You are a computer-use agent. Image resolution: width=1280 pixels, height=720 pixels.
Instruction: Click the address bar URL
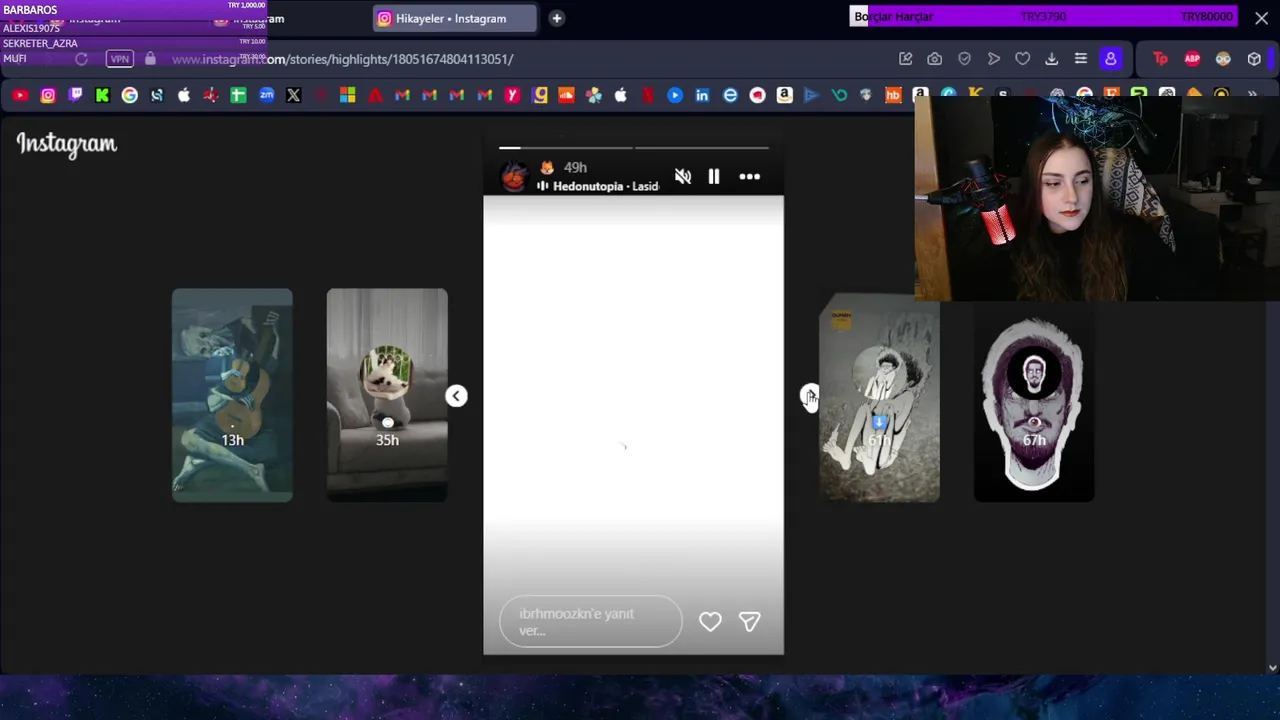pos(343,59)
